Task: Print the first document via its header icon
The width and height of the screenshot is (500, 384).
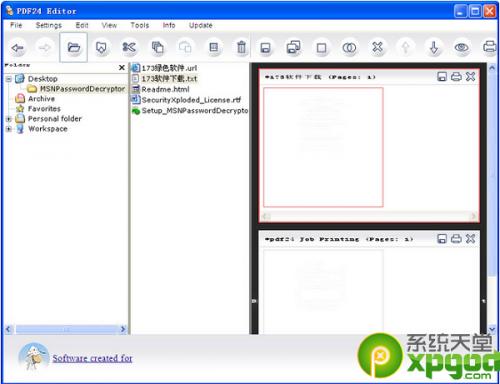Action: (x=456, y=77)
